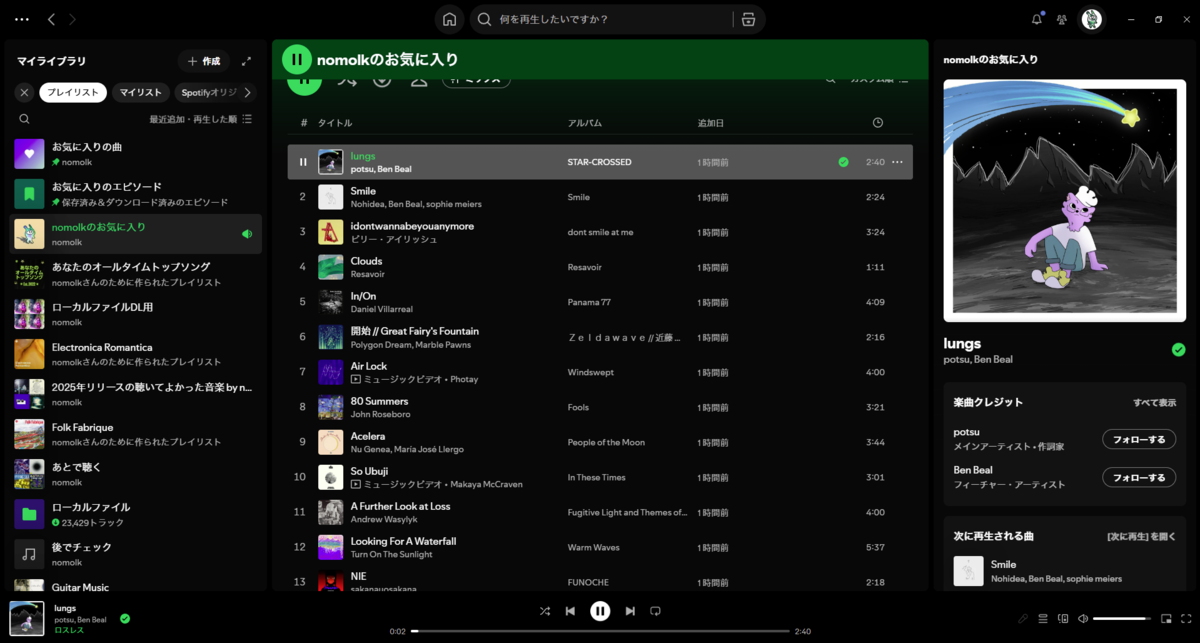Open Friend Activity icon in top bar

coord(1062,19)
